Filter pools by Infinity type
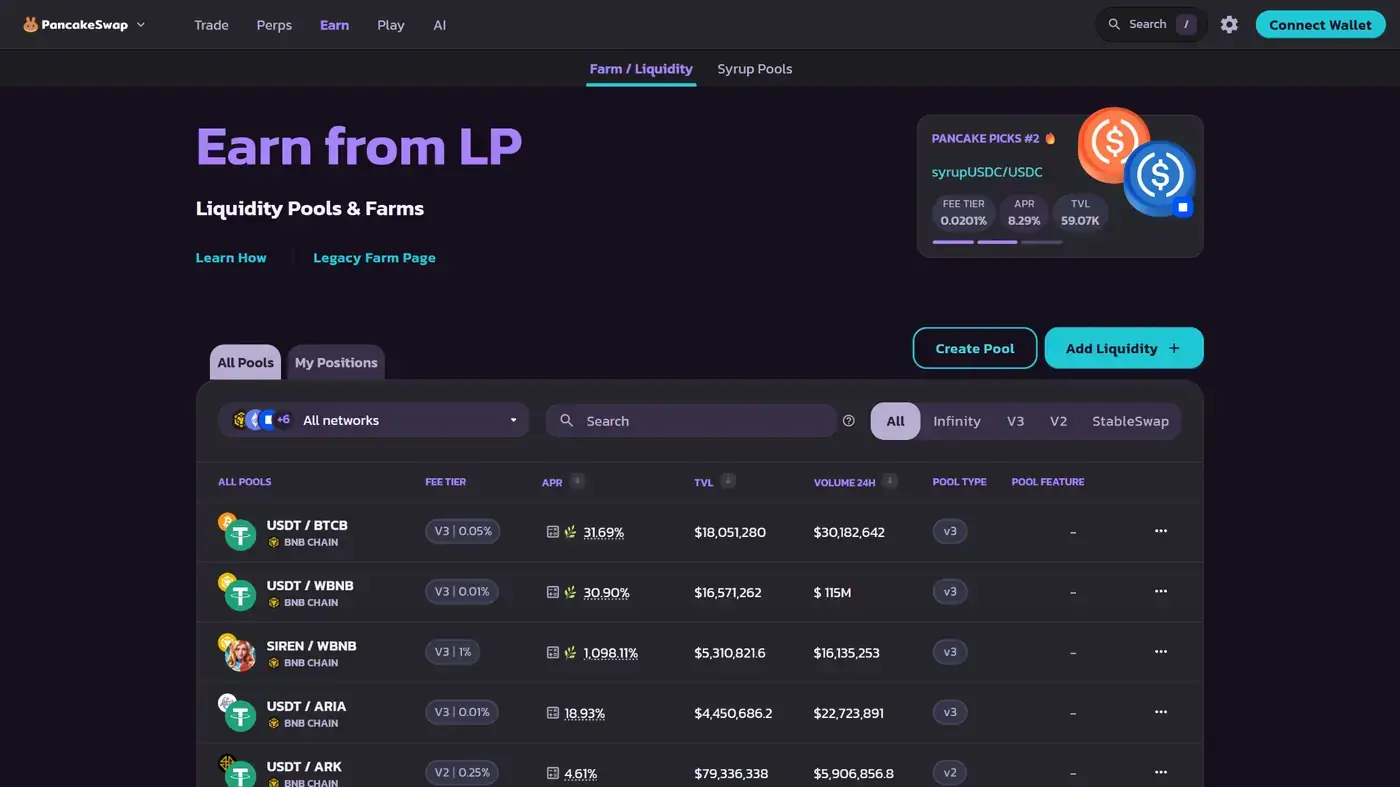This screenshot has height=787, width=1400. coord(956,421)
